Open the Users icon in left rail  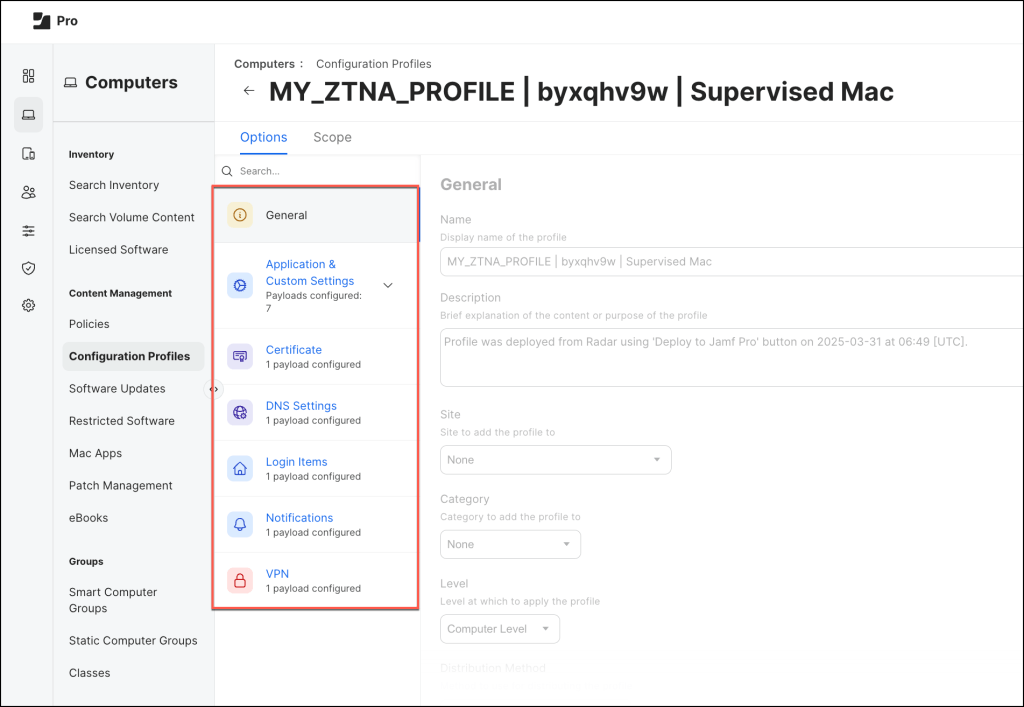28,192
